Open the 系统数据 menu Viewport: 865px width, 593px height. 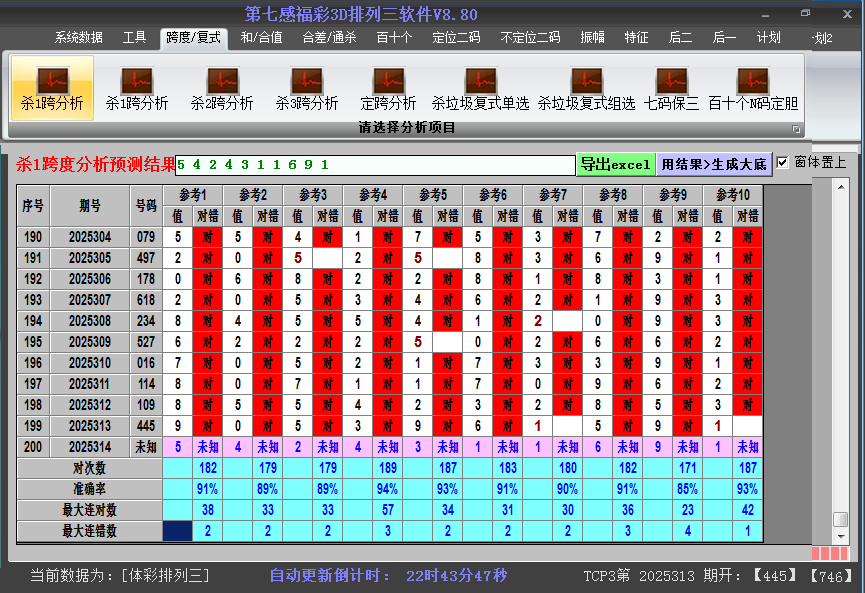click(77, 37)
